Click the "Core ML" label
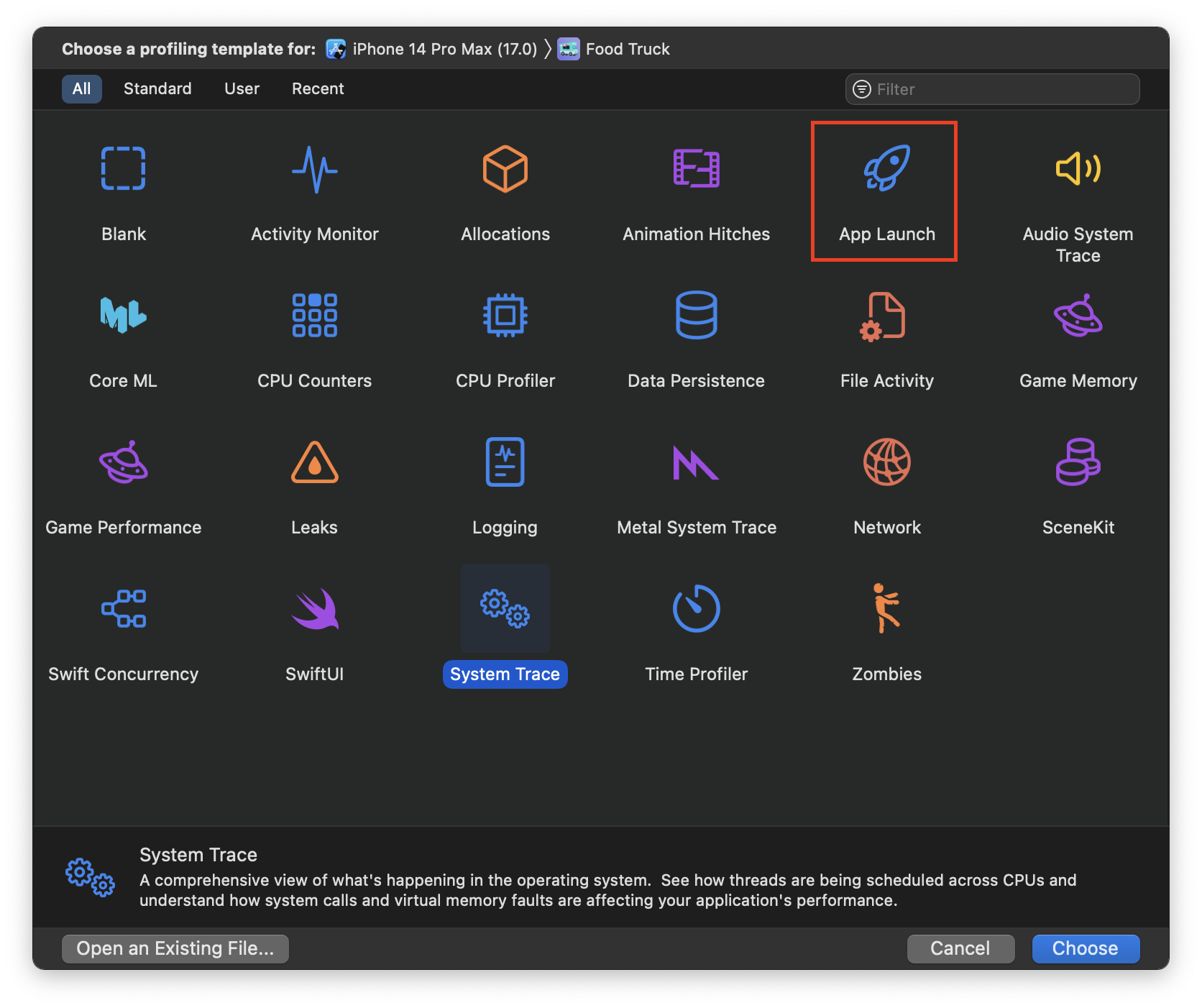This screenshot has height=1008, width=1202. 123,381
